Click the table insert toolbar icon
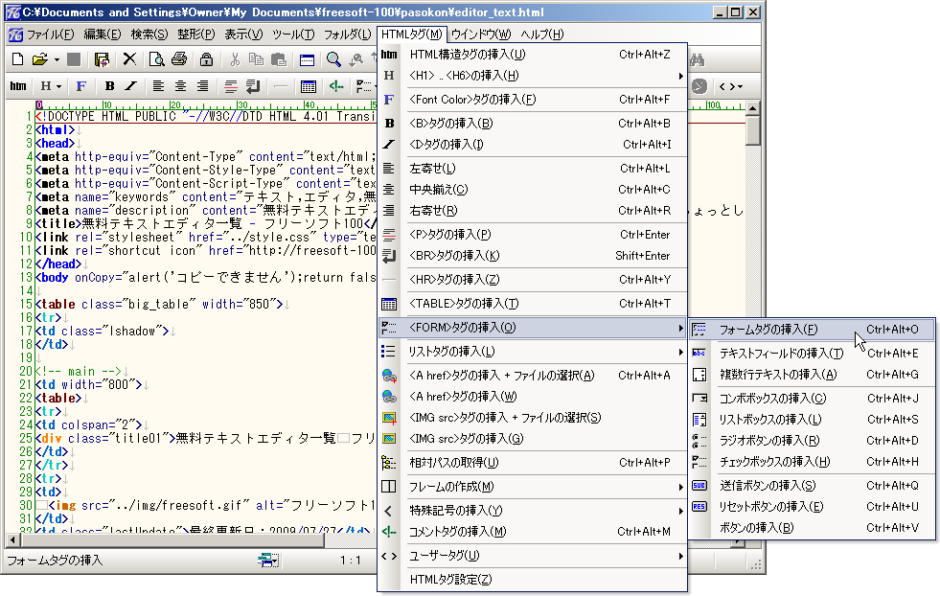Screen dimensions: 940x596 click(x=309, y=86)
